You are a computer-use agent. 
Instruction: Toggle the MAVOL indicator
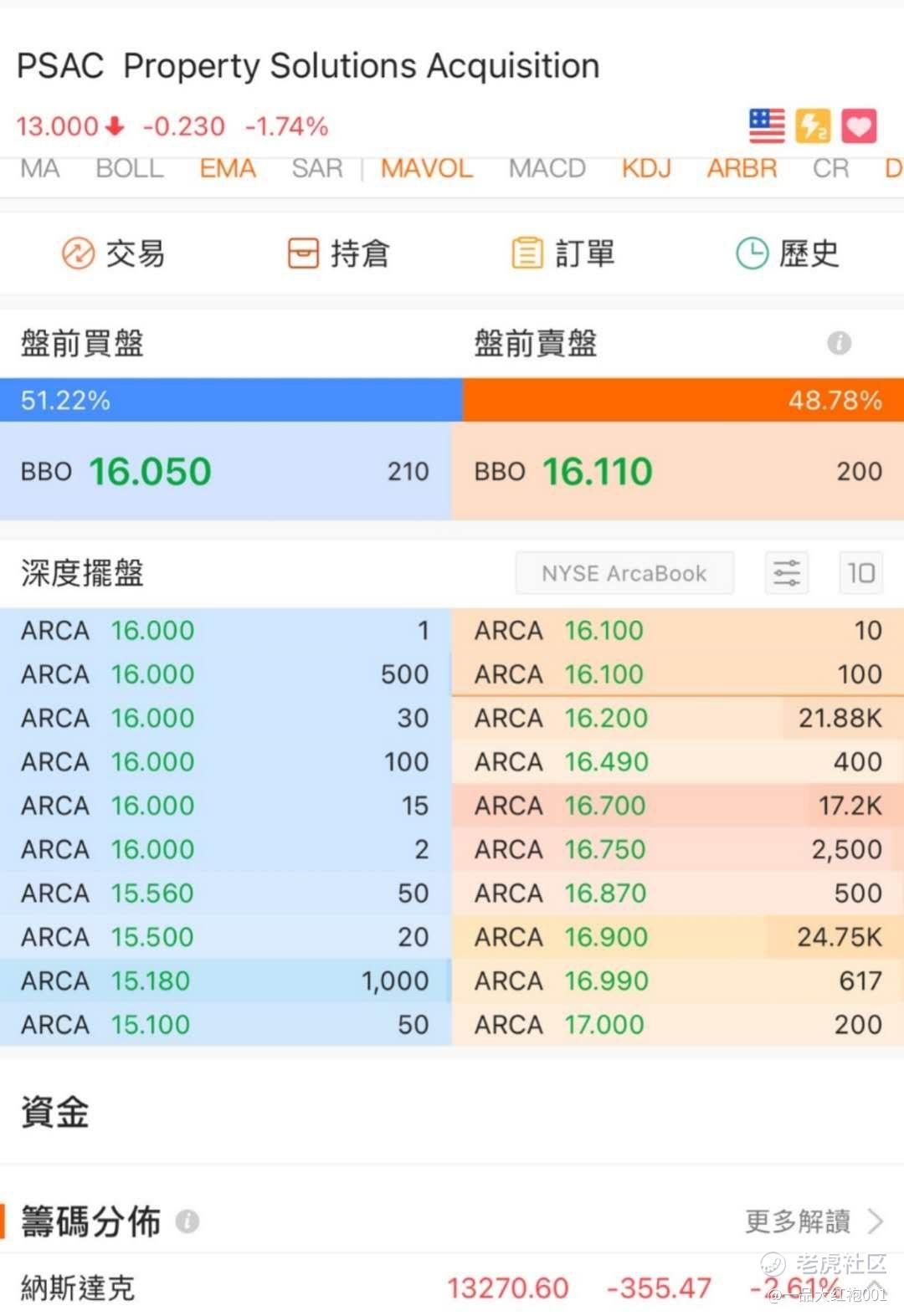(x=427, y=169)
